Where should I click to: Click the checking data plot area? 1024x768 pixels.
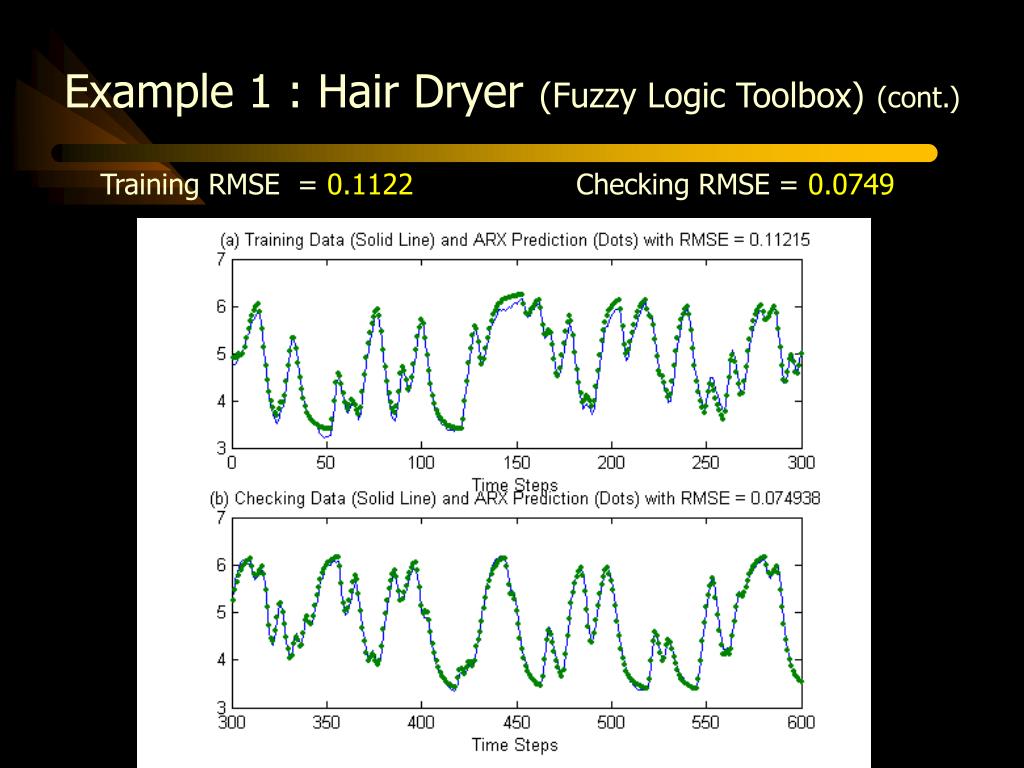click(517, 612)
